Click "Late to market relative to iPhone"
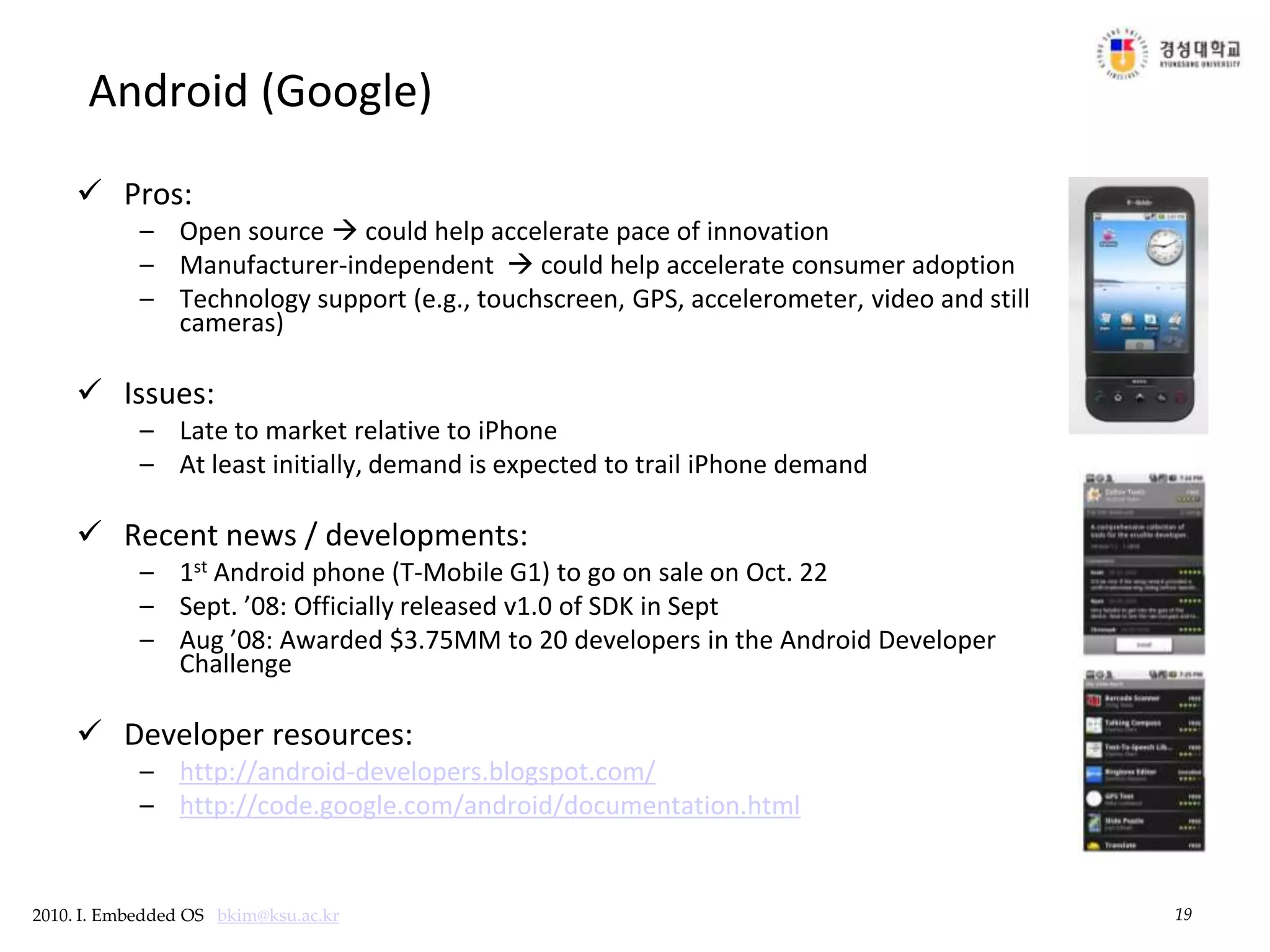 tap(368, 431)
